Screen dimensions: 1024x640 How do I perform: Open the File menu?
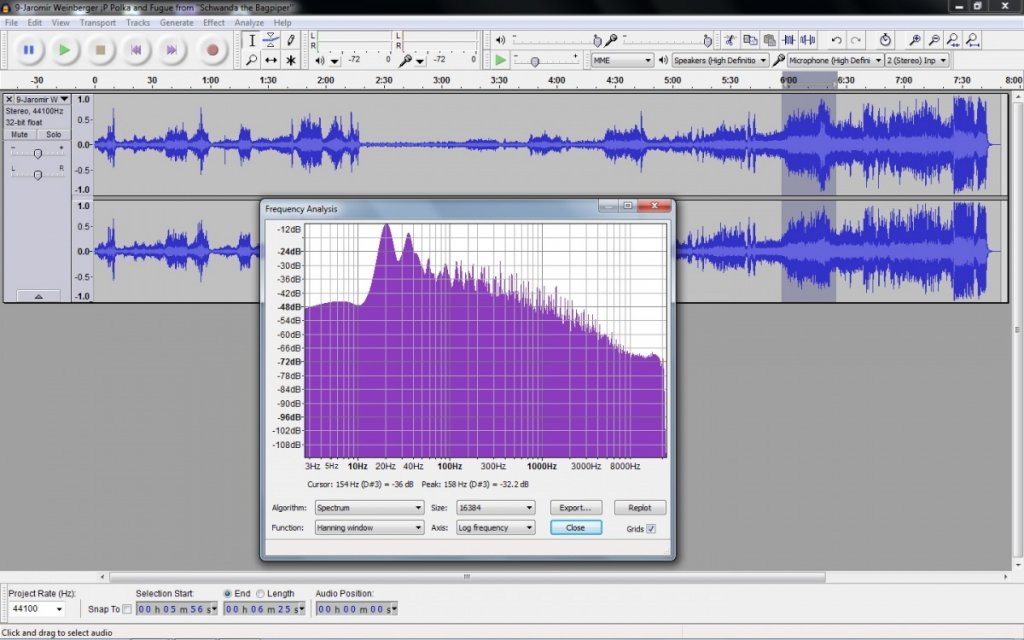coord(11,22)
